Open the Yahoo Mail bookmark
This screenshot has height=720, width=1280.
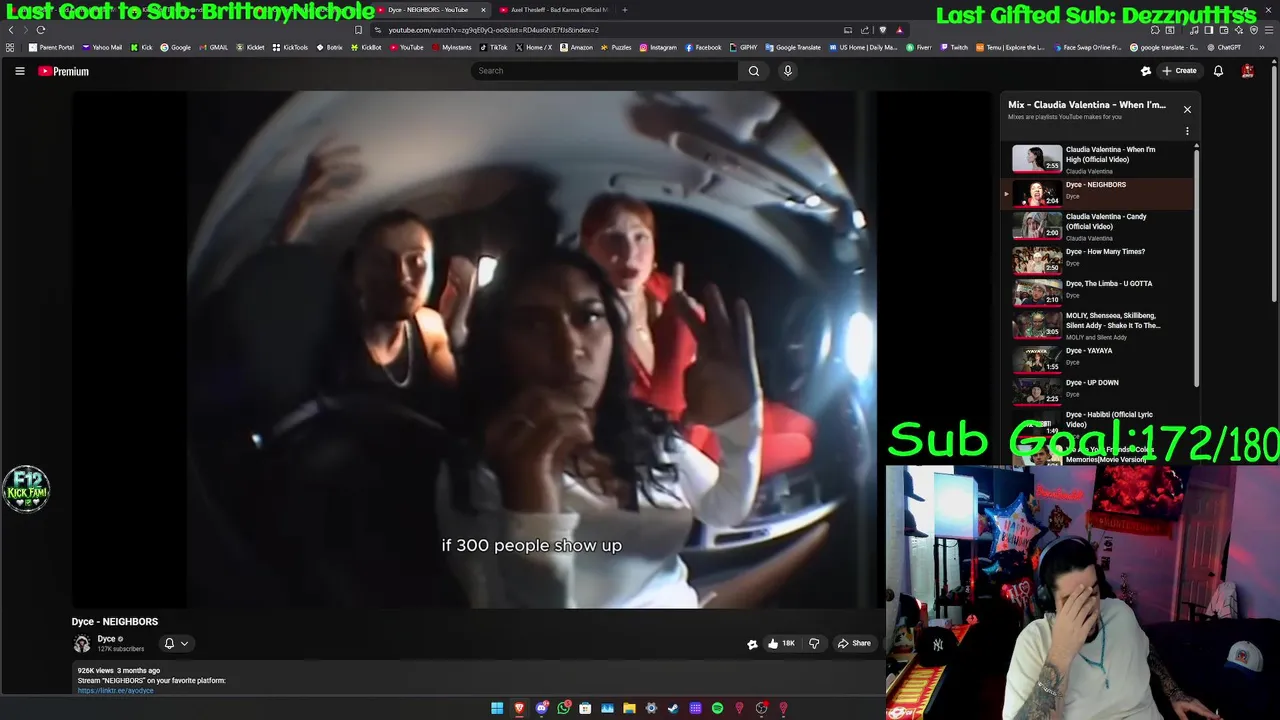[x=102, y=47]
